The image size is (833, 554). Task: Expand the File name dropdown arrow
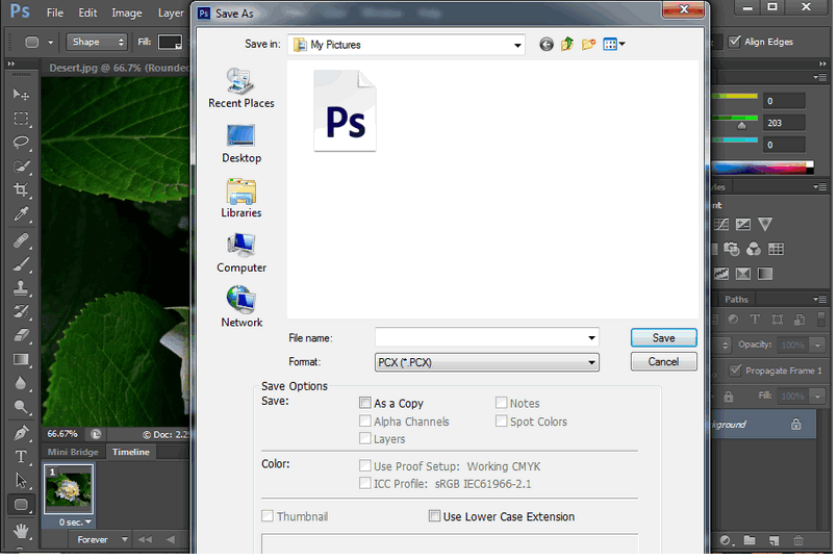[x=591, y=338]
